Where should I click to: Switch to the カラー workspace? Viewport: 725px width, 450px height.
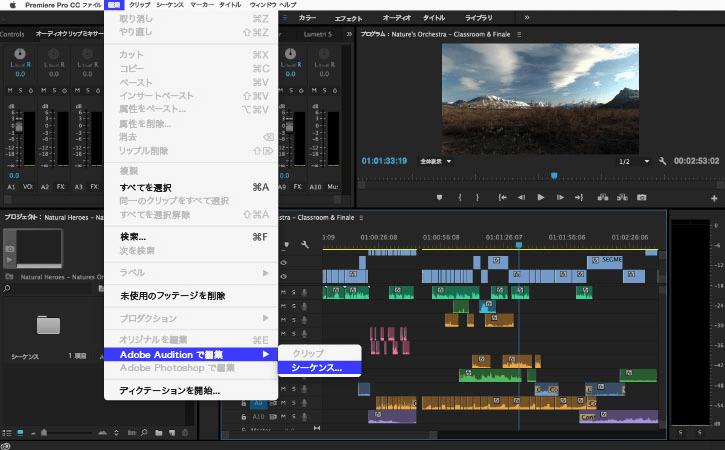[307, 18]
